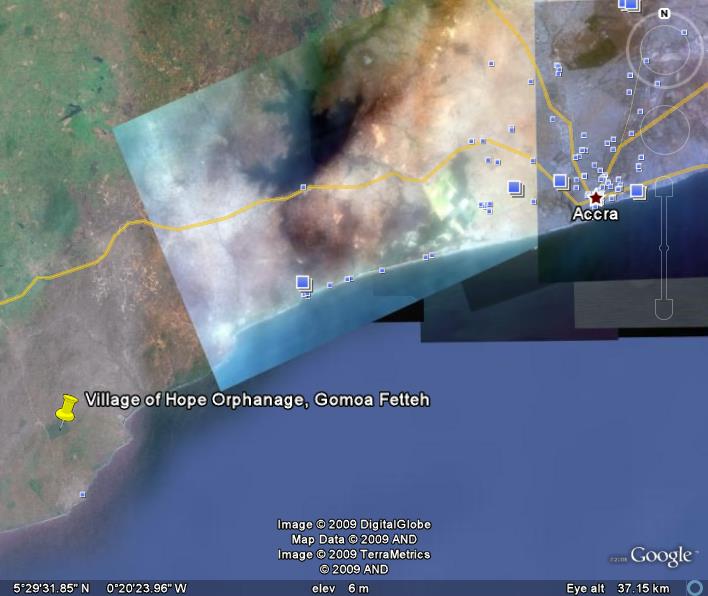This screenshot has height=596, width=708.
Task: Click the yellow pushpin placemark icon
Action: (67, 408)
